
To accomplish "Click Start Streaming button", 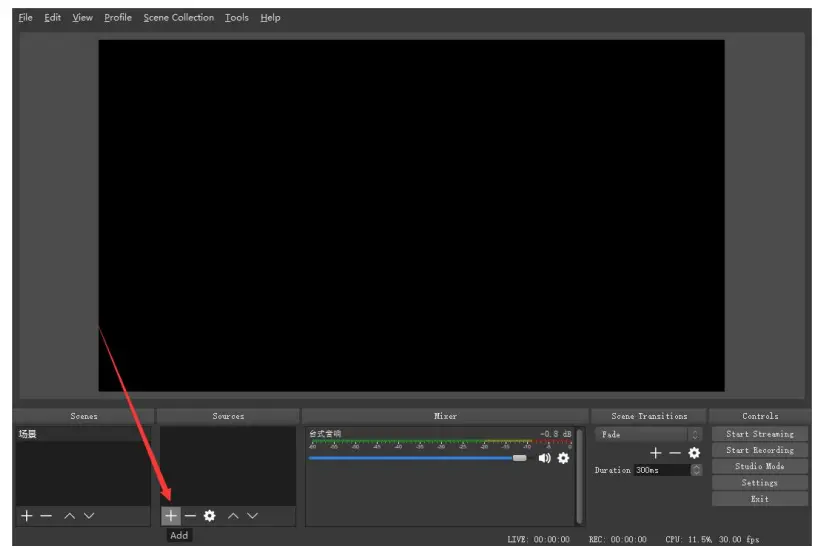I will tap(759, 434).
